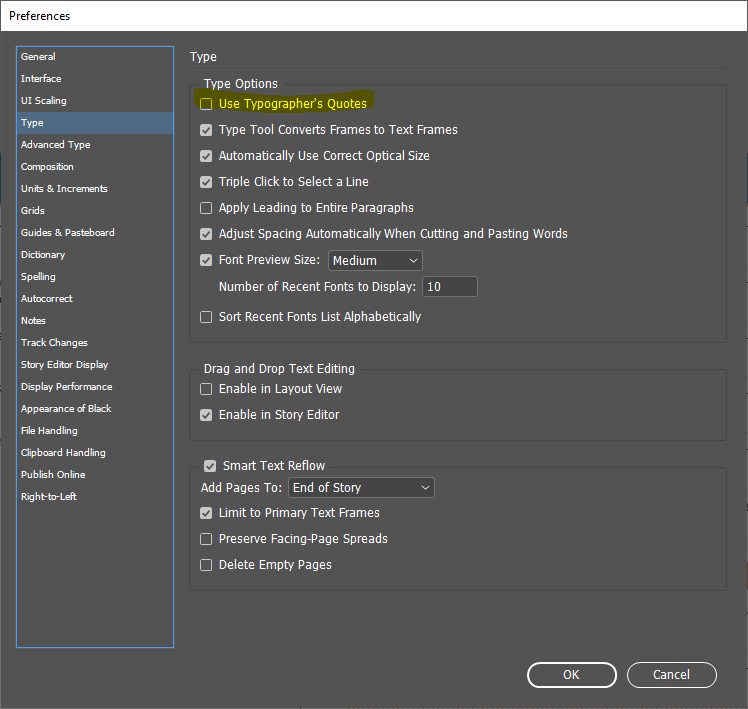Select Clipboard Handling in the sidebar

coord(63,453)
